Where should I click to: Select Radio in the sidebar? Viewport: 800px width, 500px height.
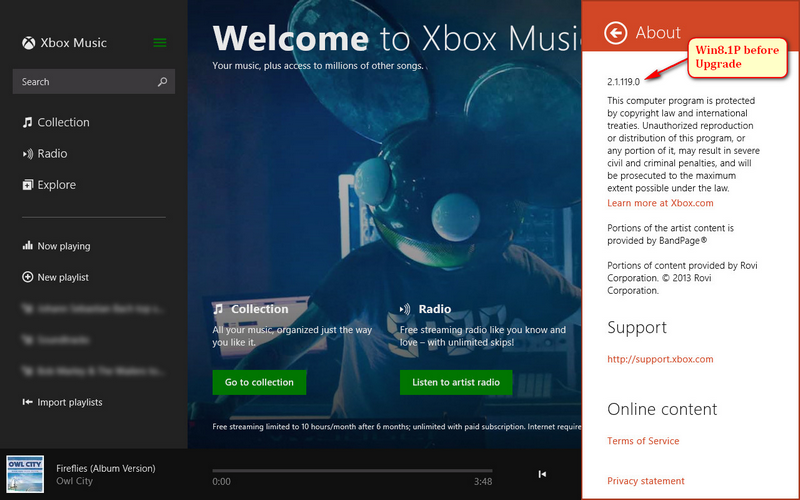point(52,154)
